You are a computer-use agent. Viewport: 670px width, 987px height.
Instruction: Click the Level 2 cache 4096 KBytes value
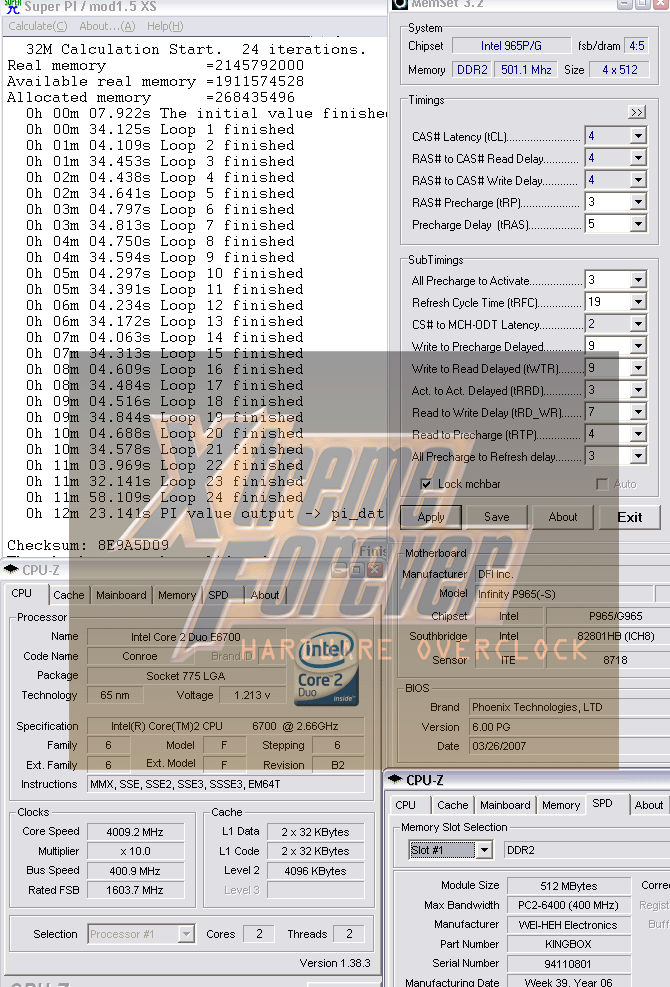(x=315, y=871)
